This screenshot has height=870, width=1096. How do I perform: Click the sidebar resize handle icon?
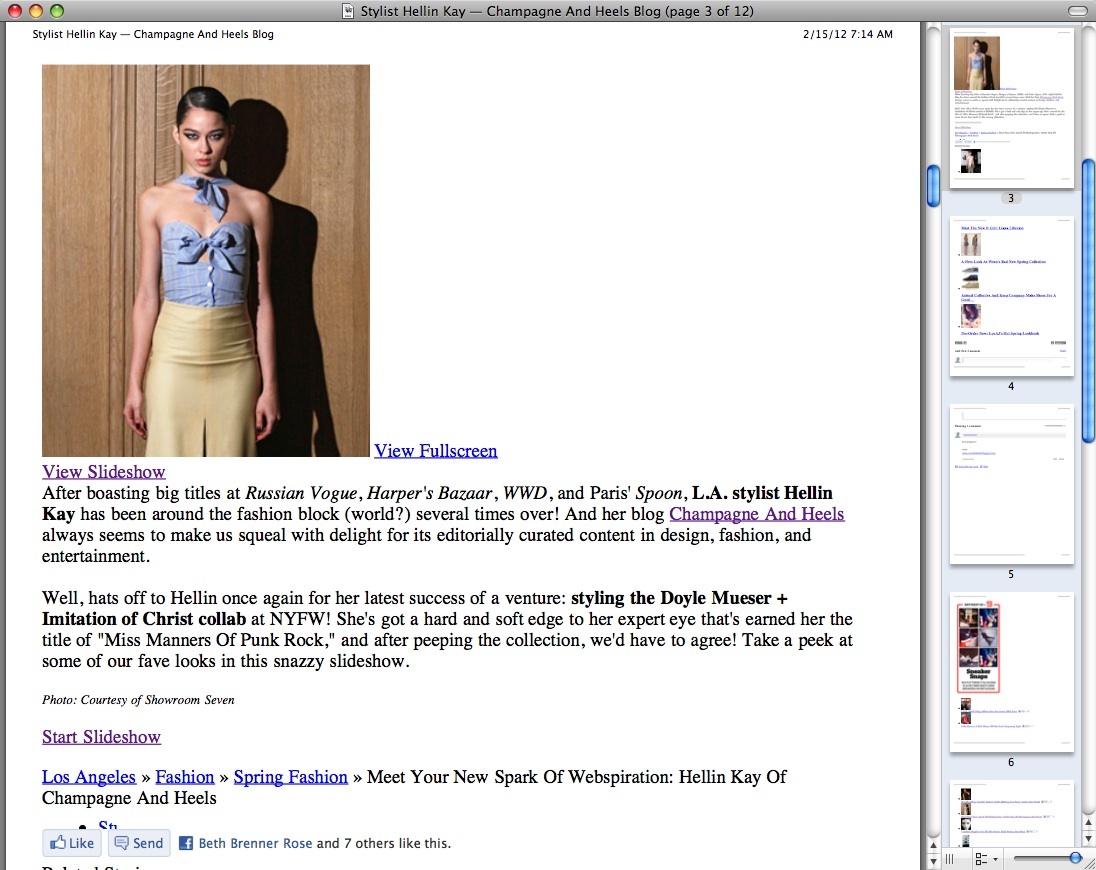pos(950,859)
